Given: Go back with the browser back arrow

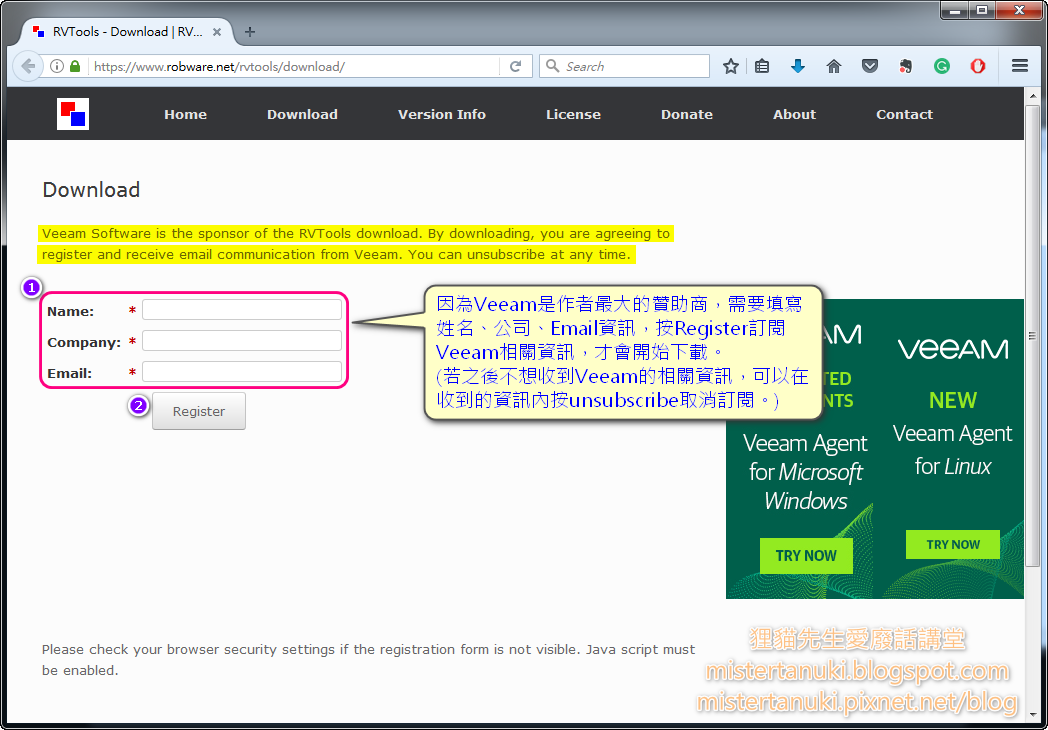Looking at the screenshot, I should pos(27,66).
